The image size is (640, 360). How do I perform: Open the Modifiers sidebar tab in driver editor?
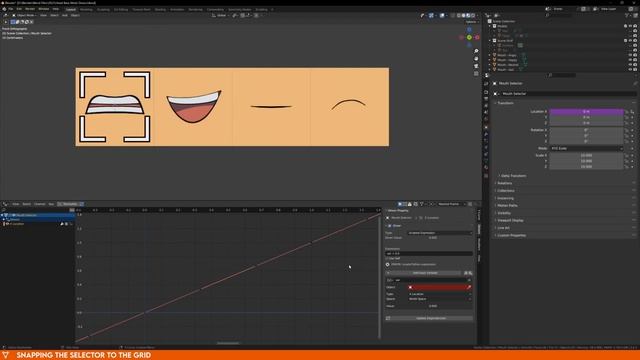tap(479, 244)
